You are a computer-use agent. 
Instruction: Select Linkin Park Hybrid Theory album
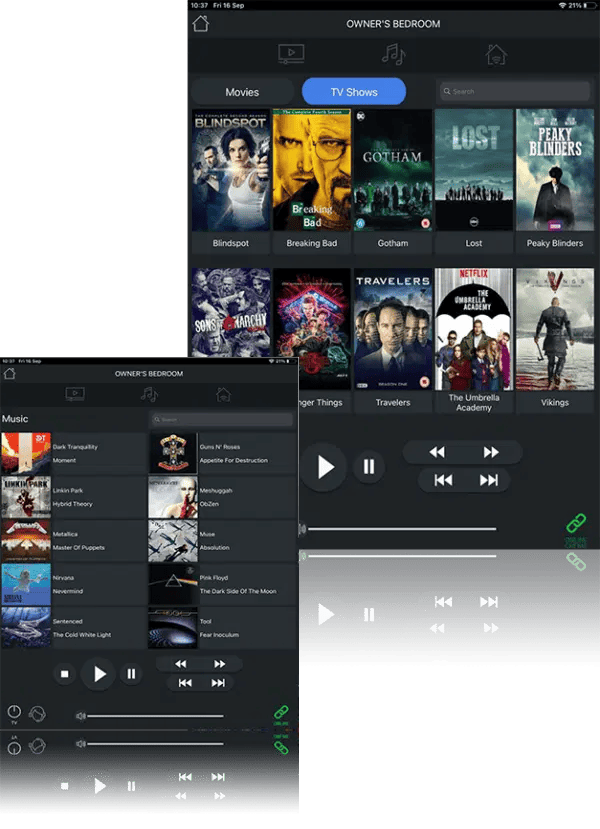tap(73, 497)
